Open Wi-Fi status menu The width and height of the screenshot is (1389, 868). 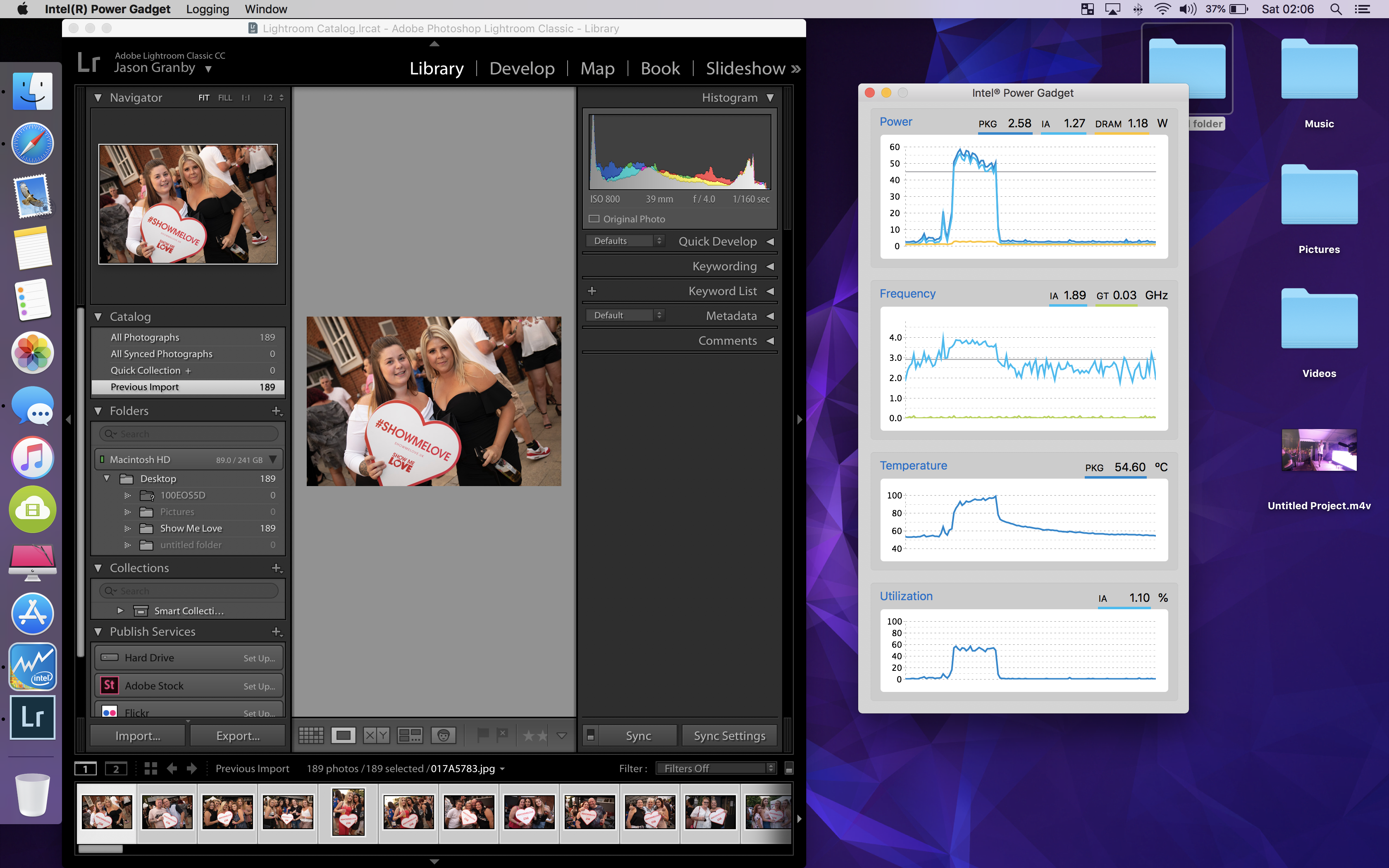(x=1162, y=9)
